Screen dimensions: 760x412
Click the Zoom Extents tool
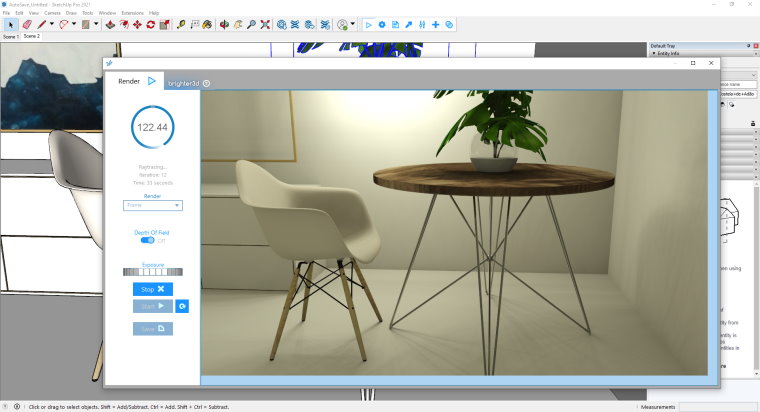coord(265,24)
